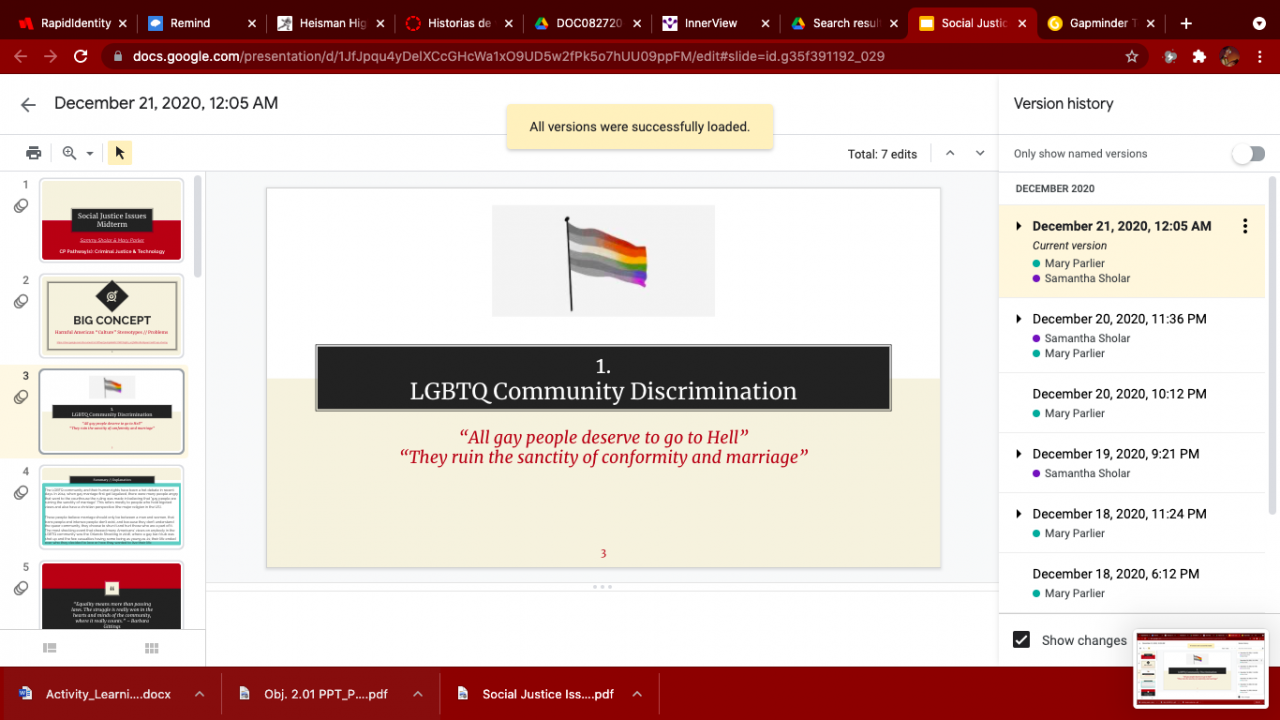The image size is (1280, 720).
Task: Switch to the Historias de tab
Action: click(x=458, y=23)
